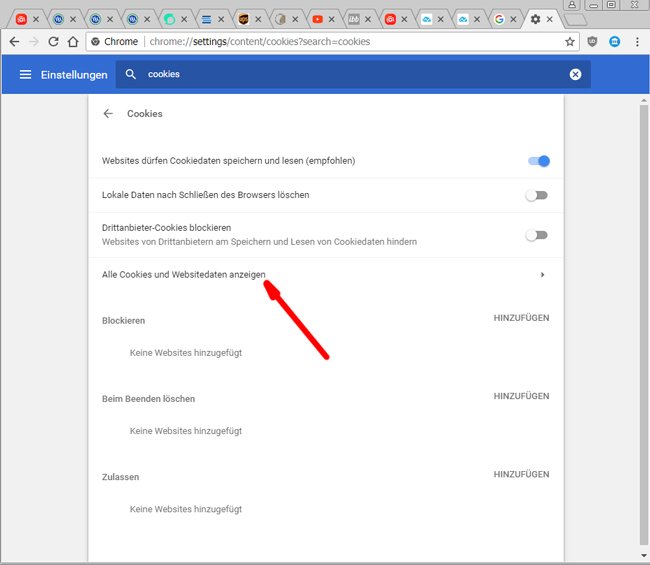This screenshot has width=650, height=565.
Task: Switch to the green circle icon tab
Action: pyautogui.click(x=170, y=19)
